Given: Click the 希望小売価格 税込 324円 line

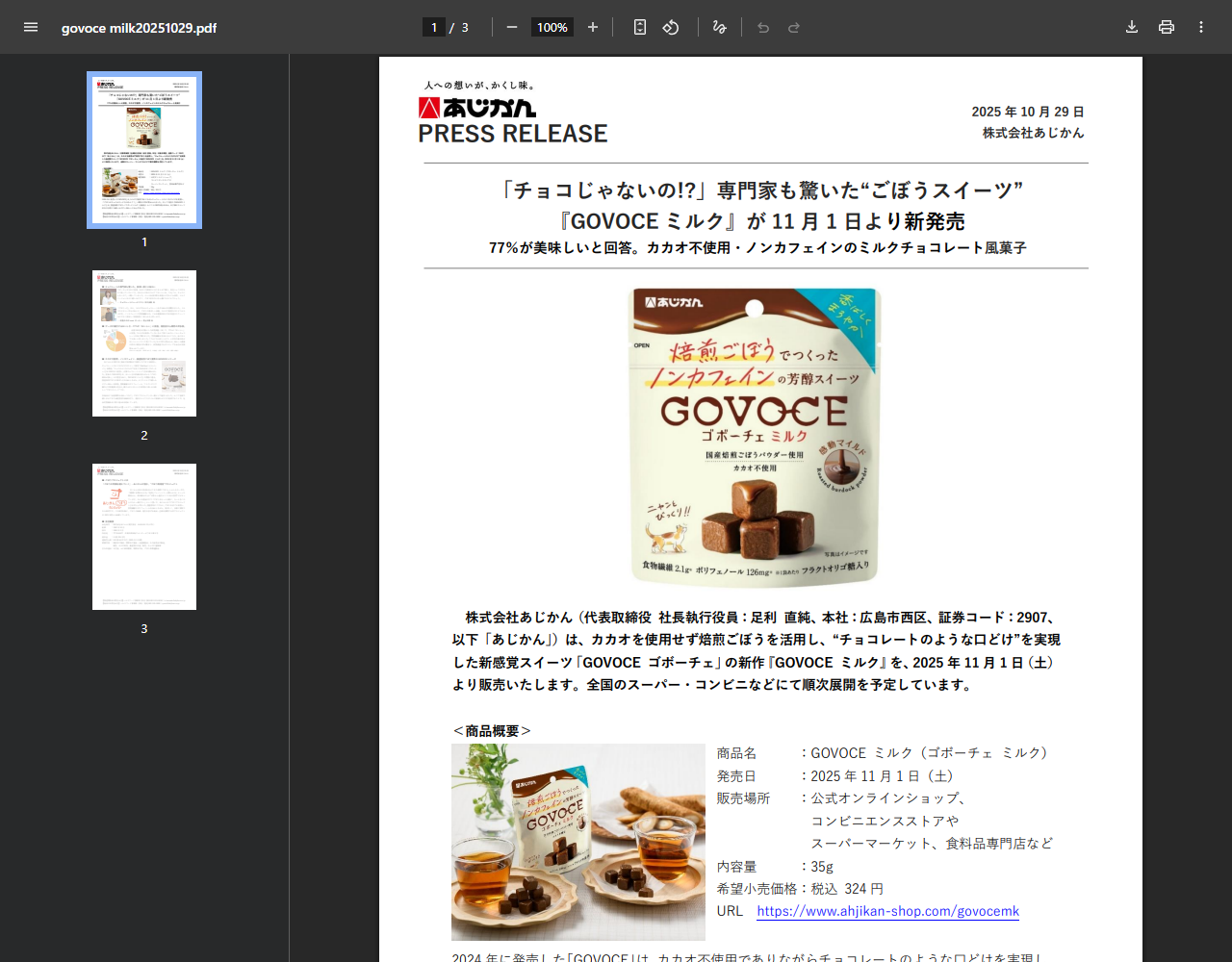Looking at the screenshot, I should coord(800,889).
